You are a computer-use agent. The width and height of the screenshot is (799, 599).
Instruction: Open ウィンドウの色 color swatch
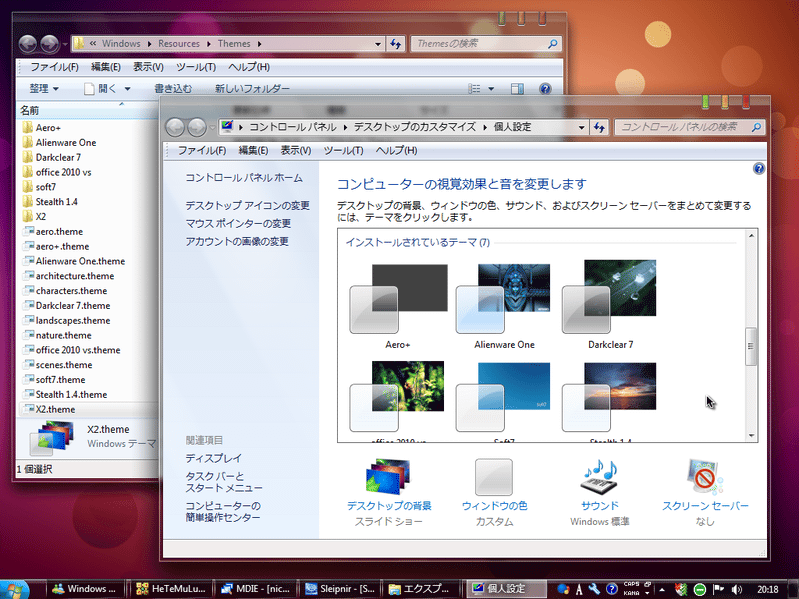(x=494, y=477)
